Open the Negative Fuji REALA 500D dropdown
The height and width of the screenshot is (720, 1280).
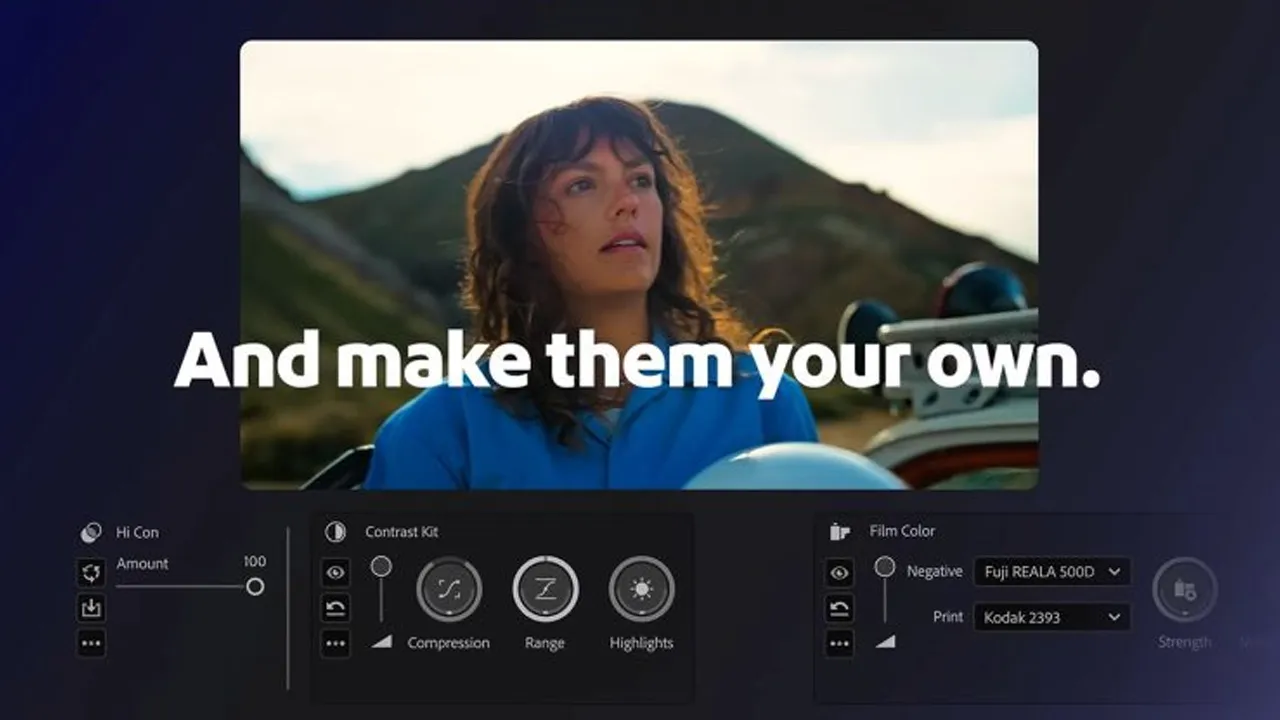click(x=1052, y=571)
